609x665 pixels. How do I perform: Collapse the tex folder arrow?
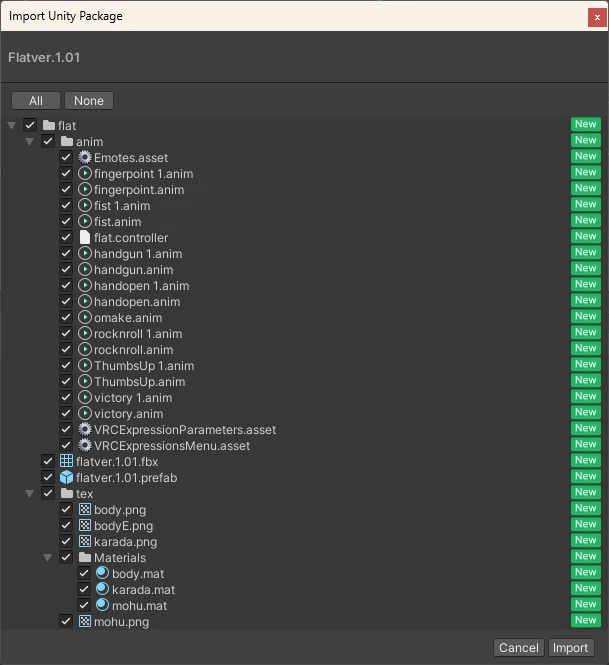[x=29, y=494]
